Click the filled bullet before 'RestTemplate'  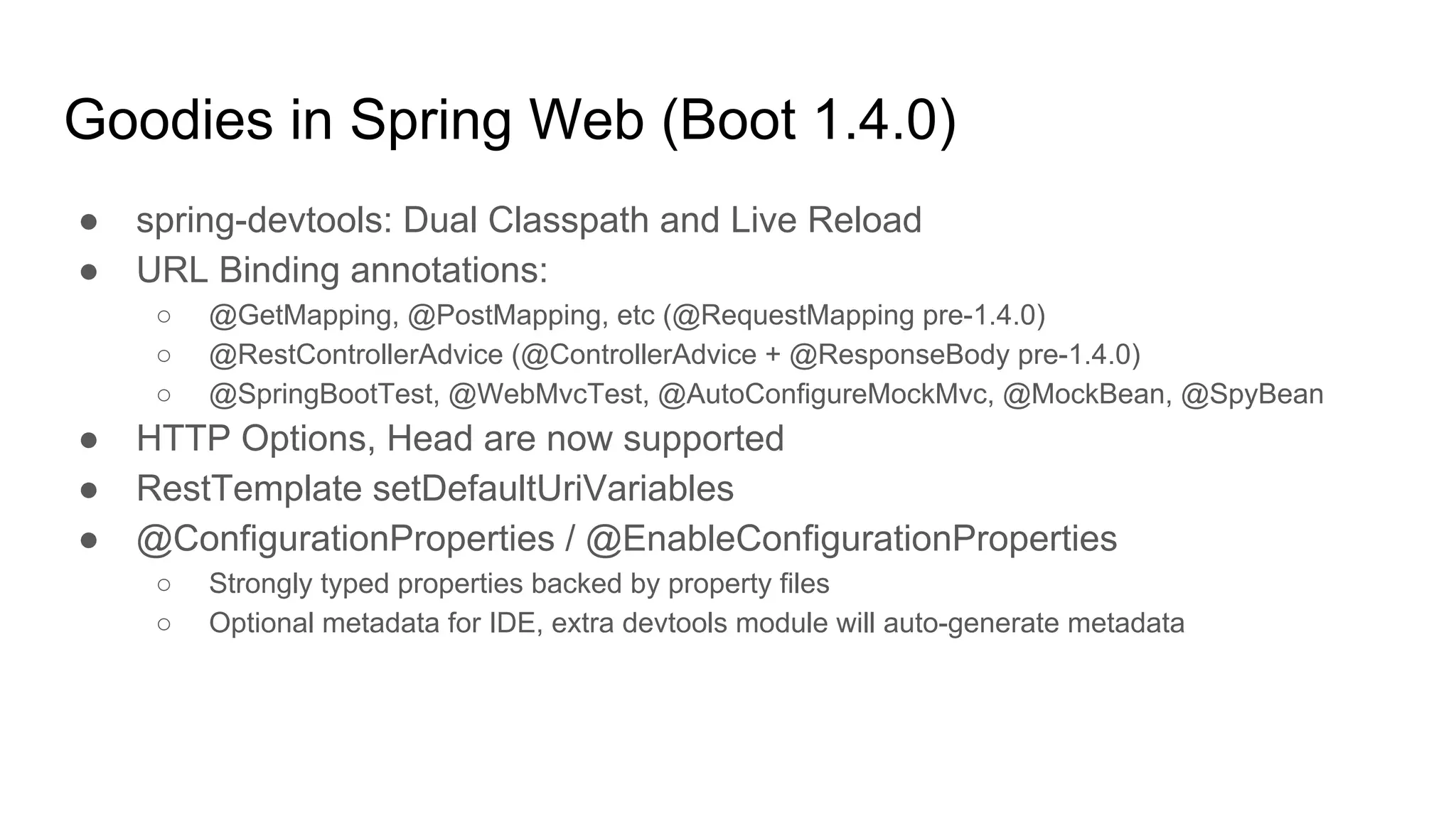pos(89,490)
